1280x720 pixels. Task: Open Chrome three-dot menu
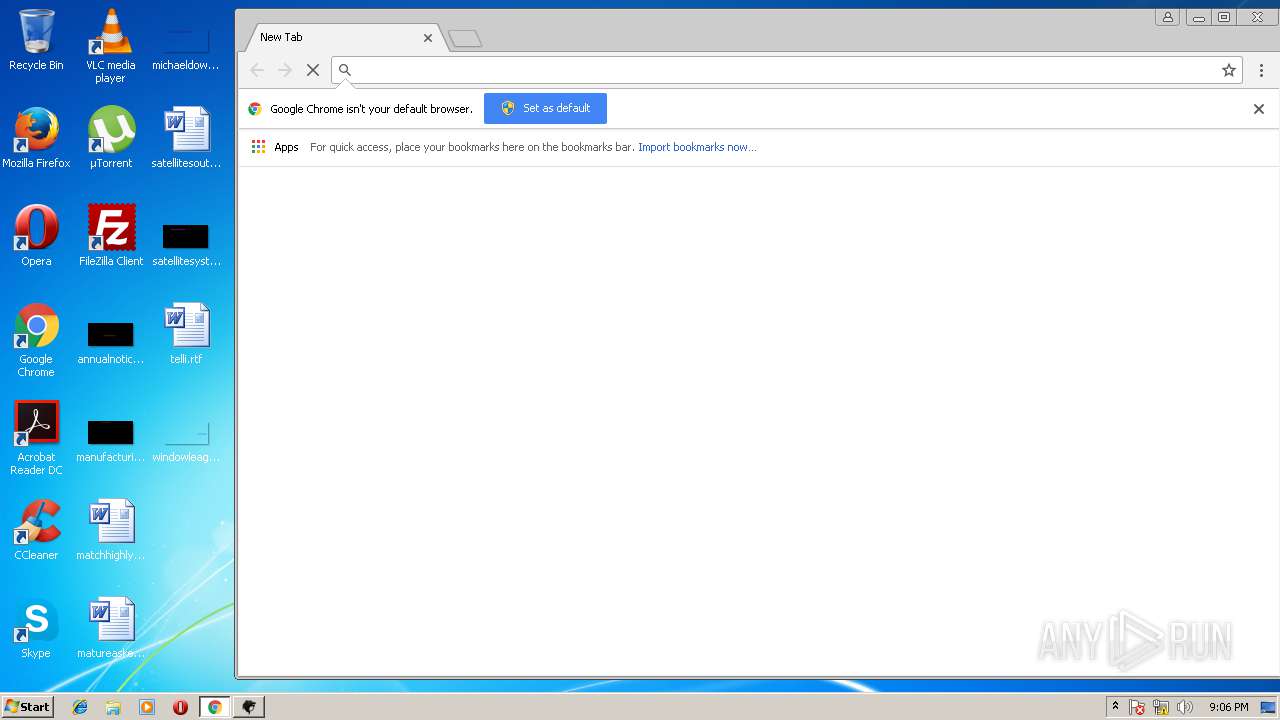click(x=1261, y=70)
